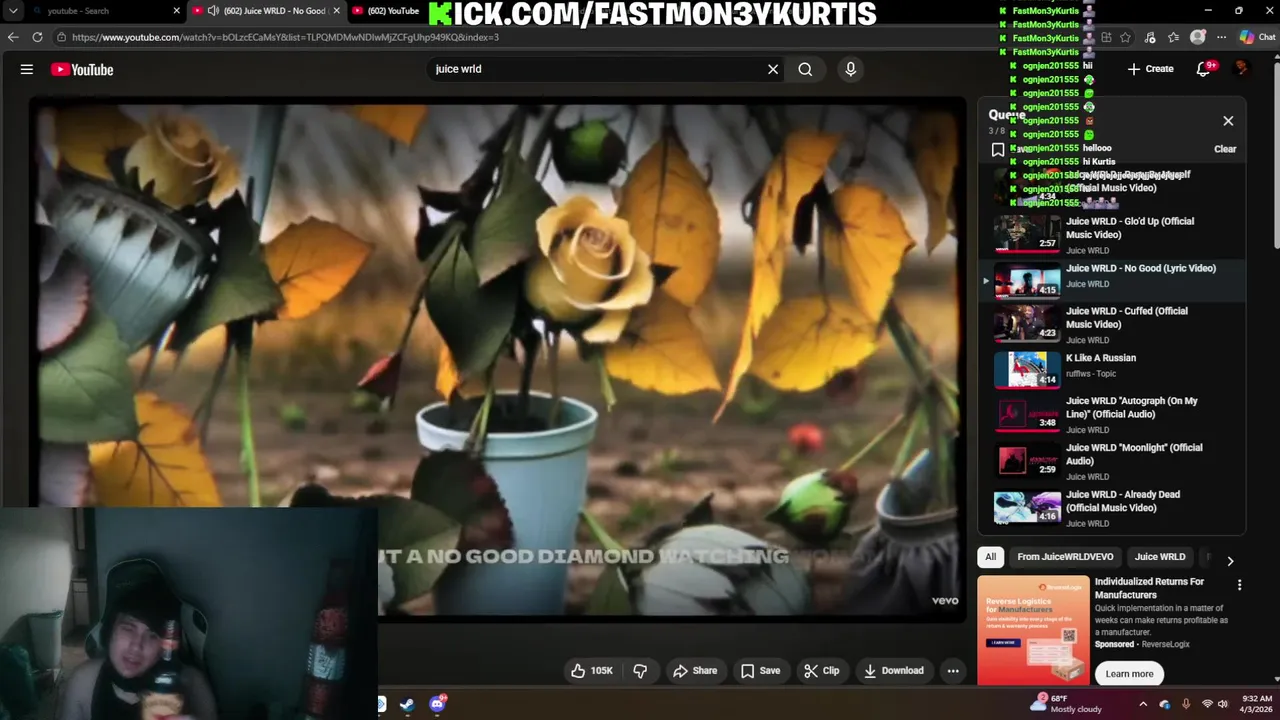
Task: Open the sponsored ad options menu
Action: pyautogui.click(x=1239, y=585)
